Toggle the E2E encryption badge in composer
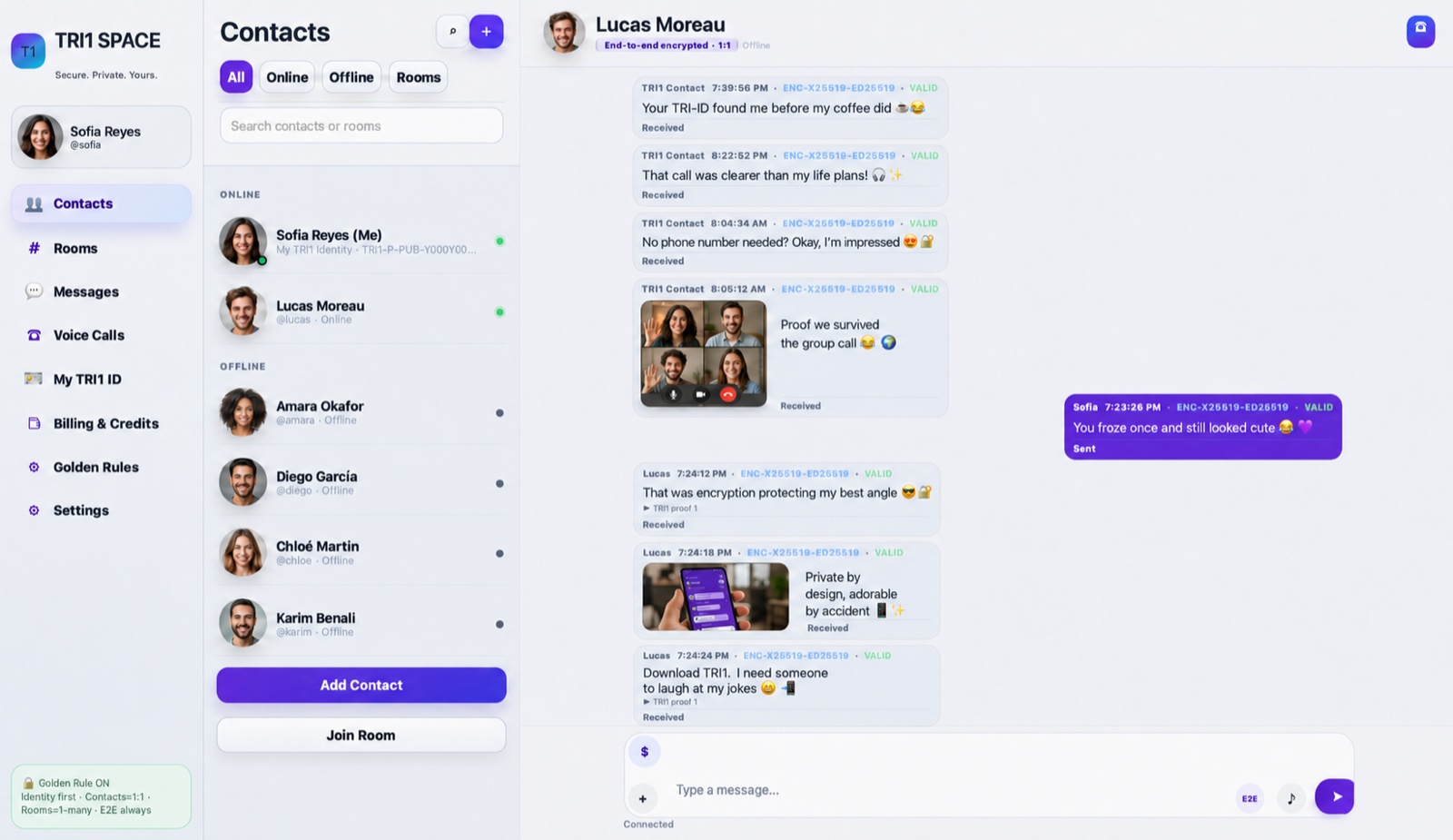This screenshot has height=840, width=1453. point(1250,798)
